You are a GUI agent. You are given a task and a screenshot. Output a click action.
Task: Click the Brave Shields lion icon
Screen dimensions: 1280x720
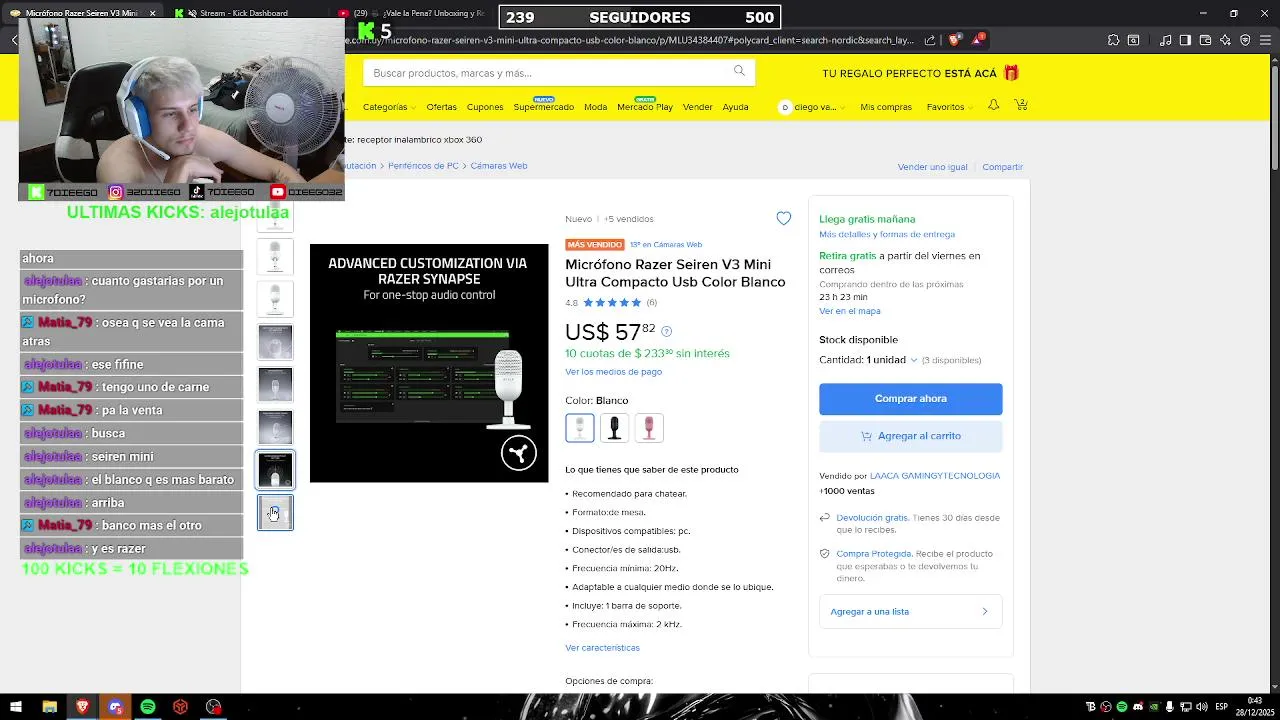(x=954, y=40)
